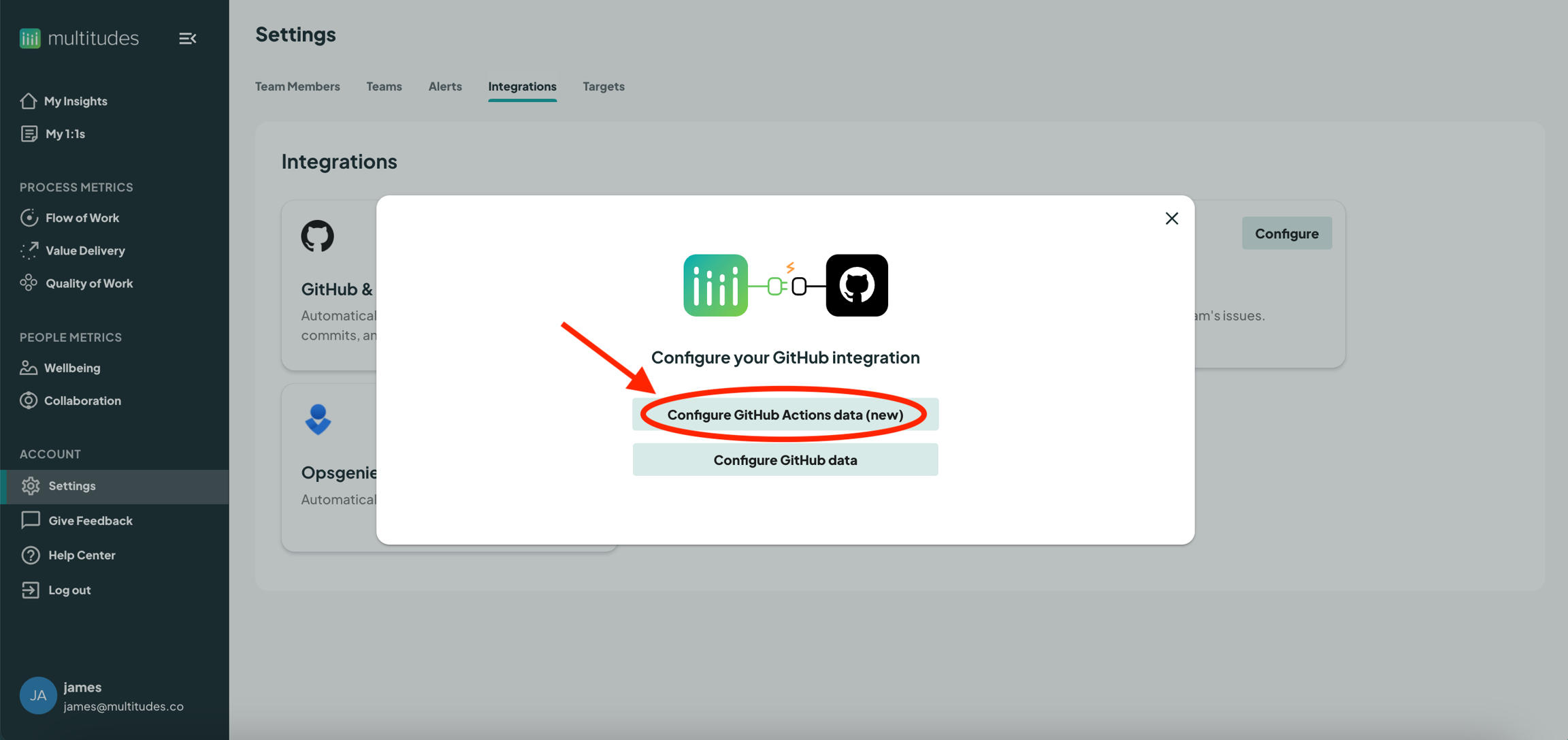The width and height of the screenshot is (1568, 740).
Task: Click the Settings gear in sidebar
Action: [x=31, y=486]
